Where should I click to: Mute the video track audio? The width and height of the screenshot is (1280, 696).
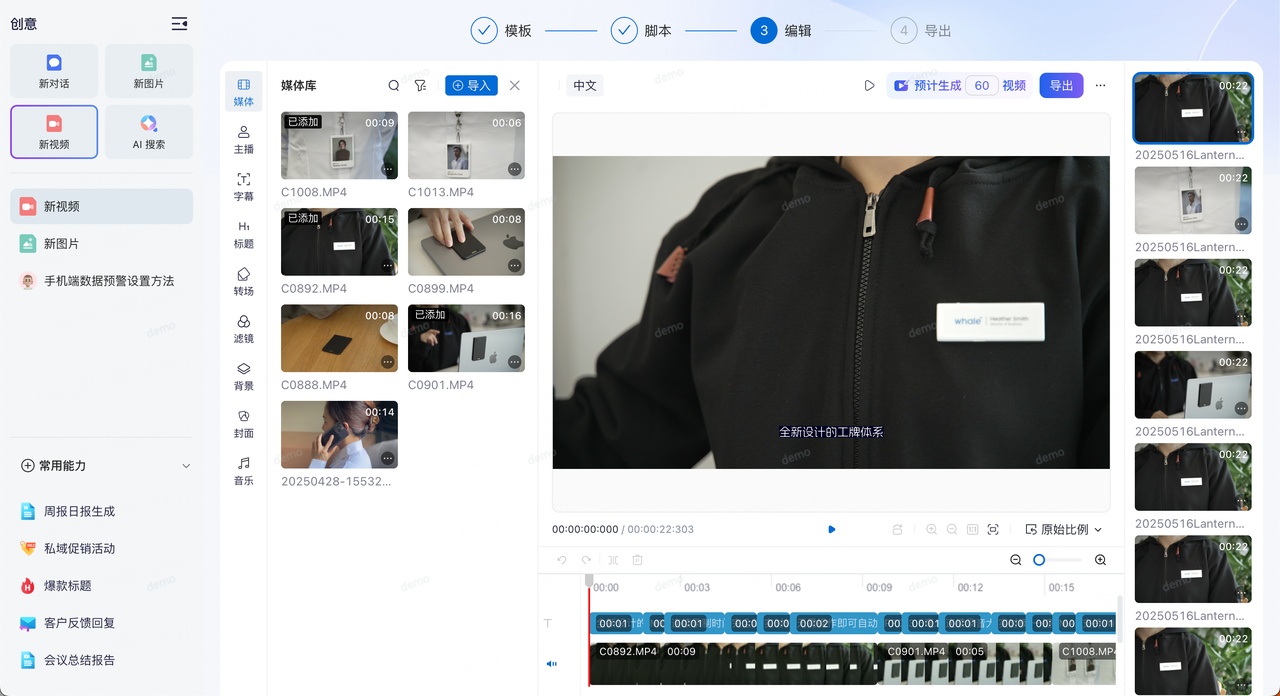(x=551, y=663)
